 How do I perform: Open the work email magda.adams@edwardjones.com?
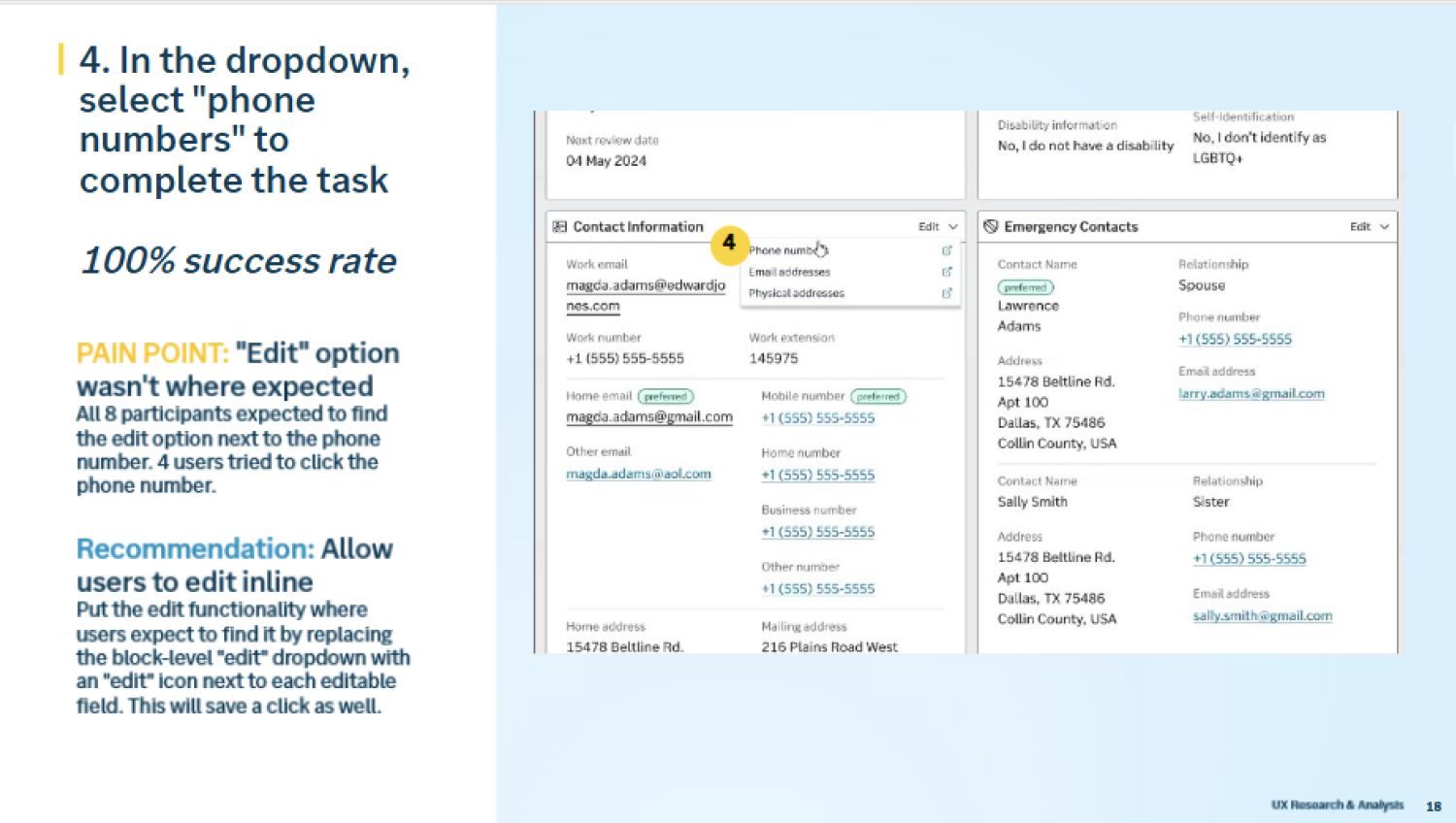tap(645, 295)
